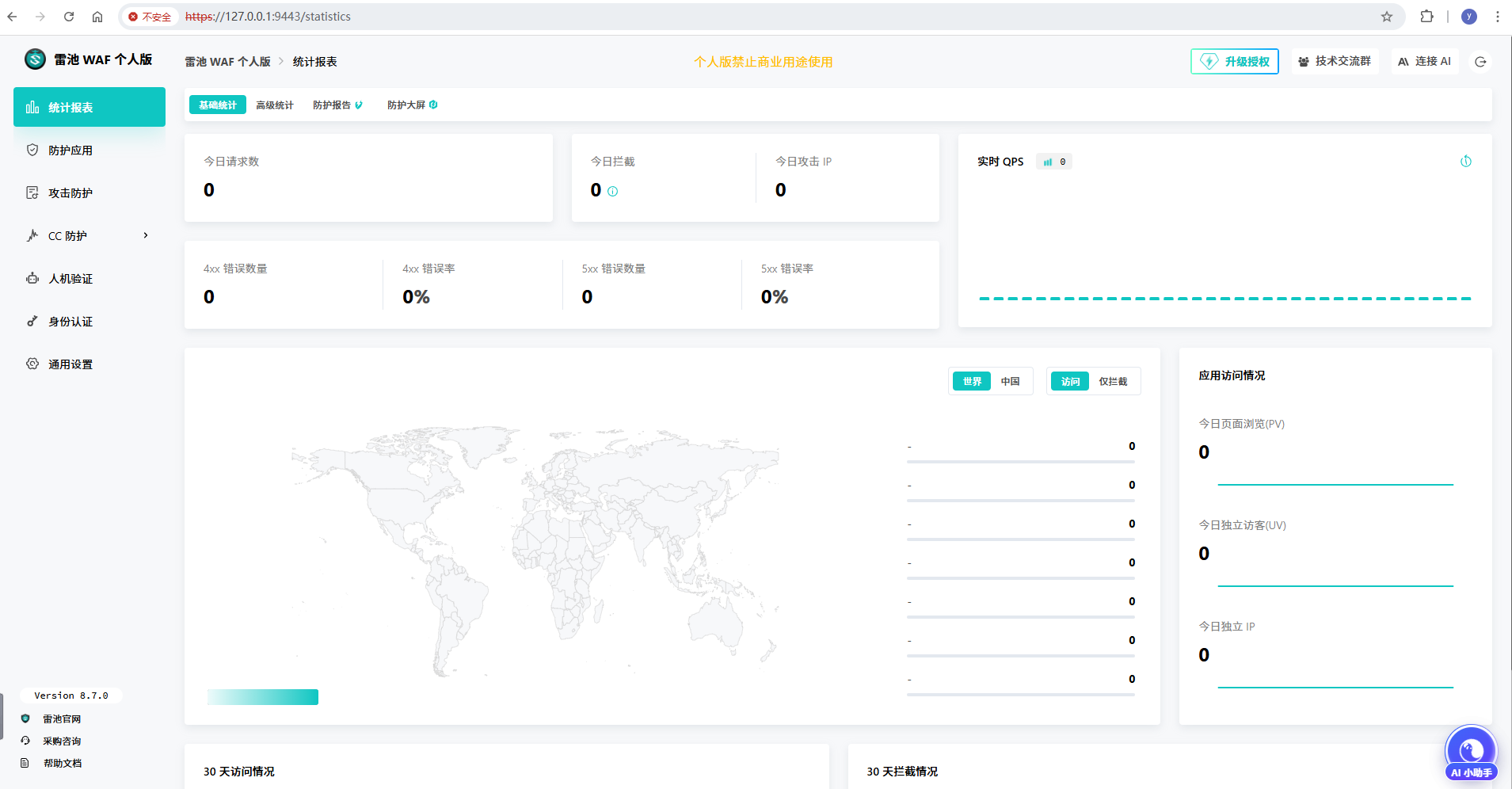
Task: Click the badge icon next to 防护报告
Action: coord(359,105)
